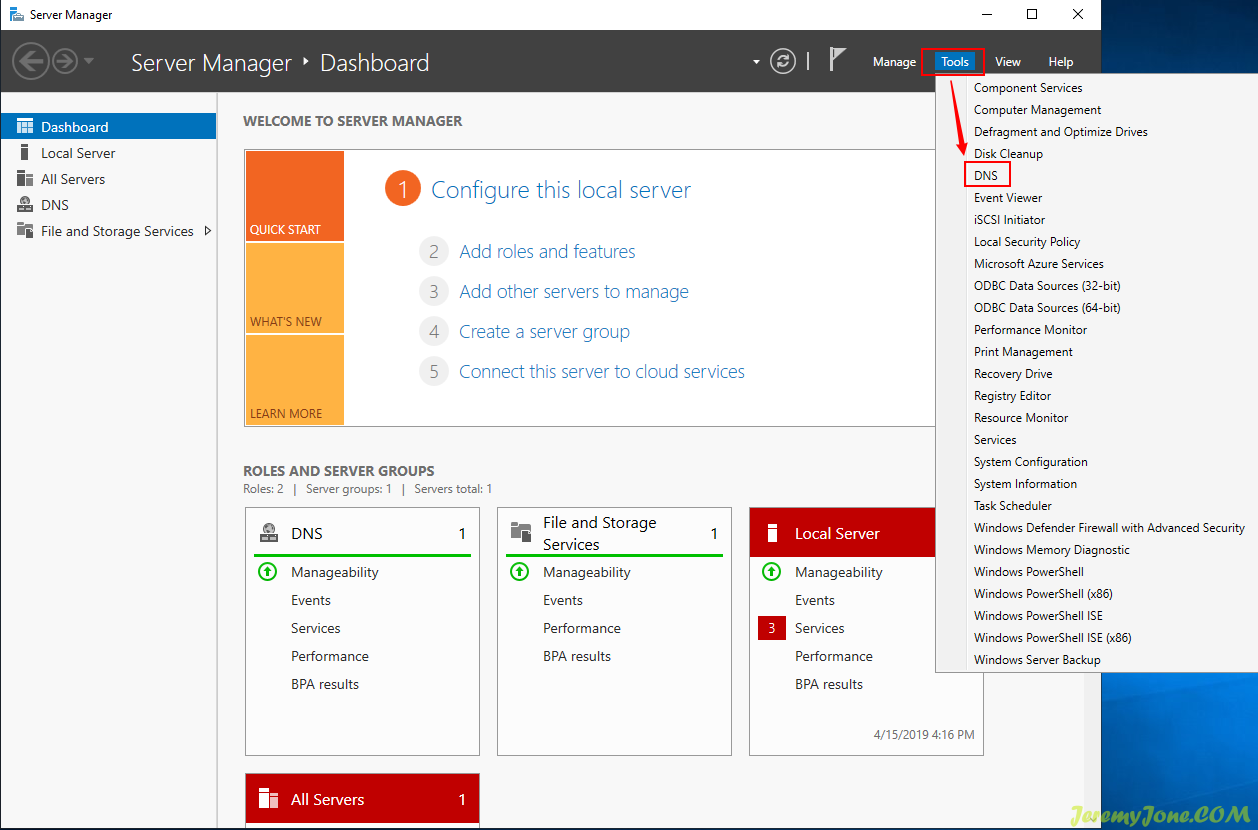Click the forward navigation arrow icon

point(65,62)
